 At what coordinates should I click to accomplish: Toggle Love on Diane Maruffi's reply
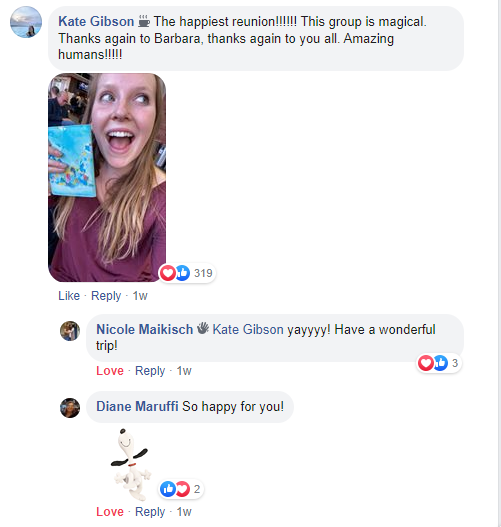tap(110, 512)
